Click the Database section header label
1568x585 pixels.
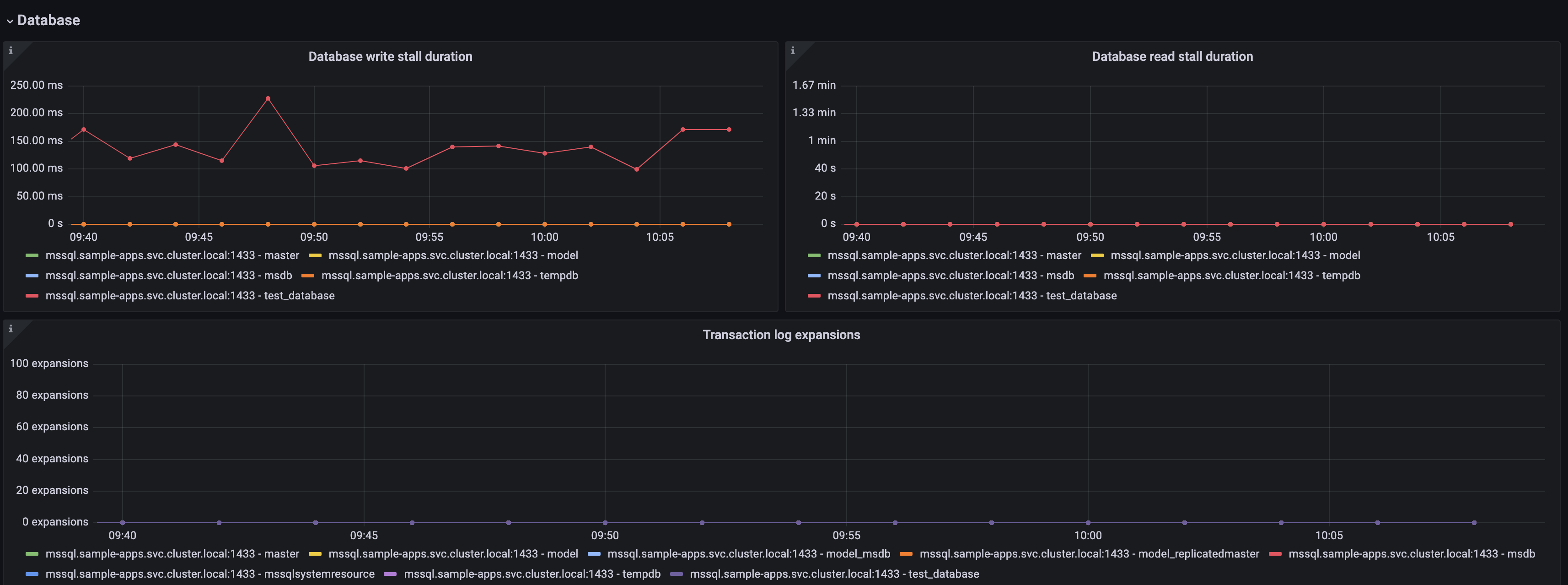tap(48, 20)
